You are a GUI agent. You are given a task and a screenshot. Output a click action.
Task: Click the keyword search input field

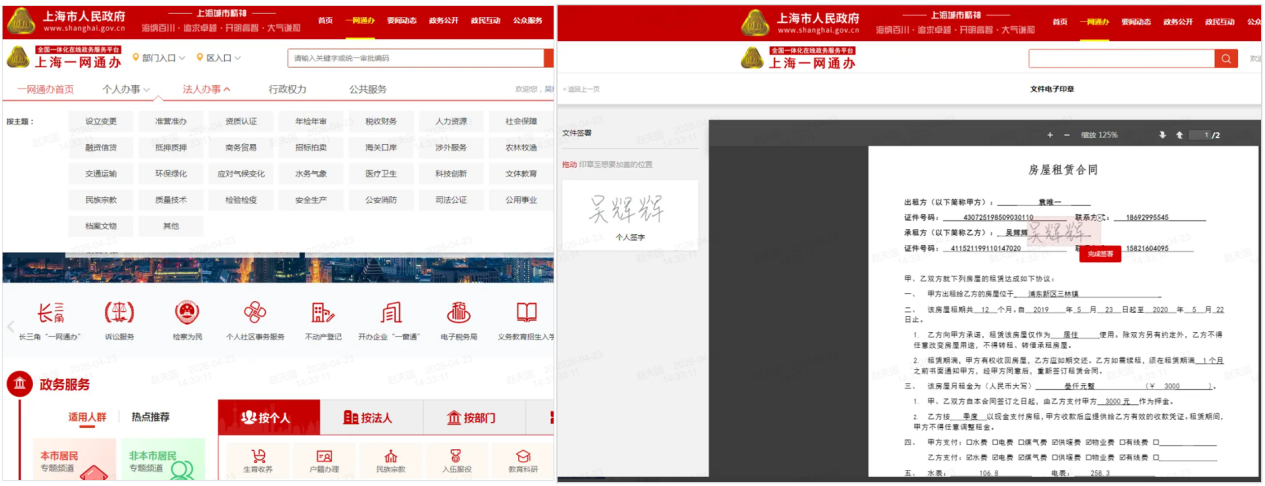[x=415, y=58]
